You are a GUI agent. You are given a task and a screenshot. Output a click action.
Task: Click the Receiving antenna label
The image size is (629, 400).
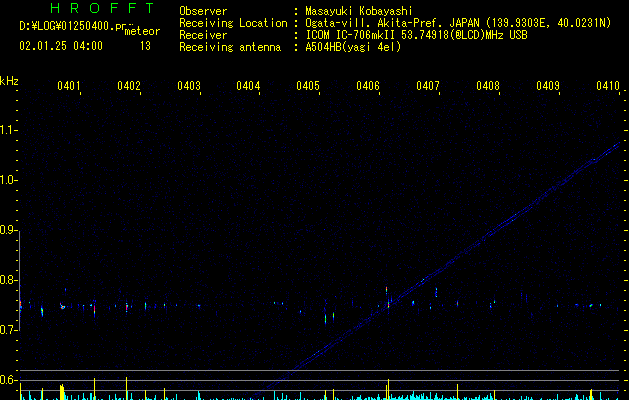[230, 47]
